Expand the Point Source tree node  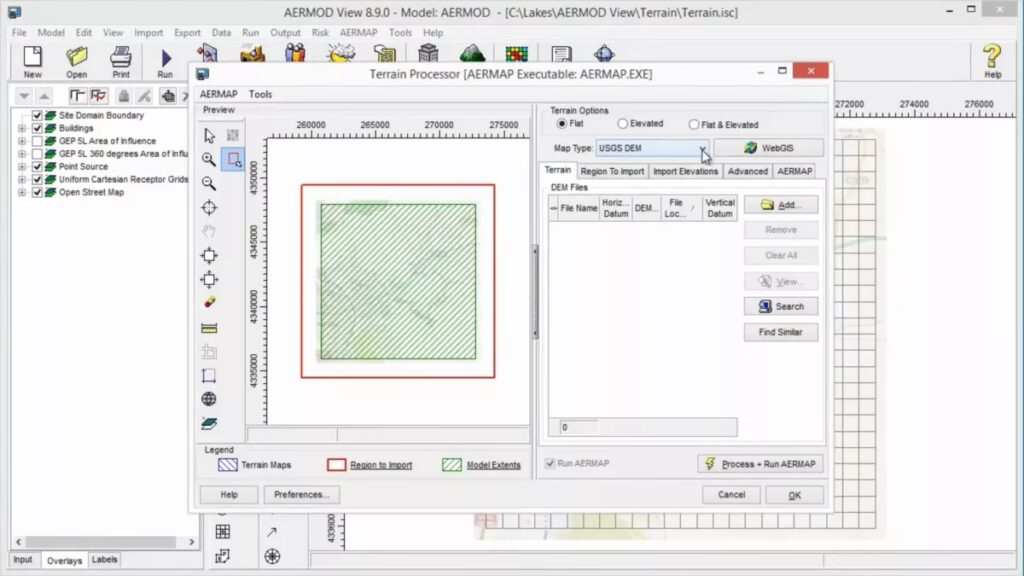(21, 167)
